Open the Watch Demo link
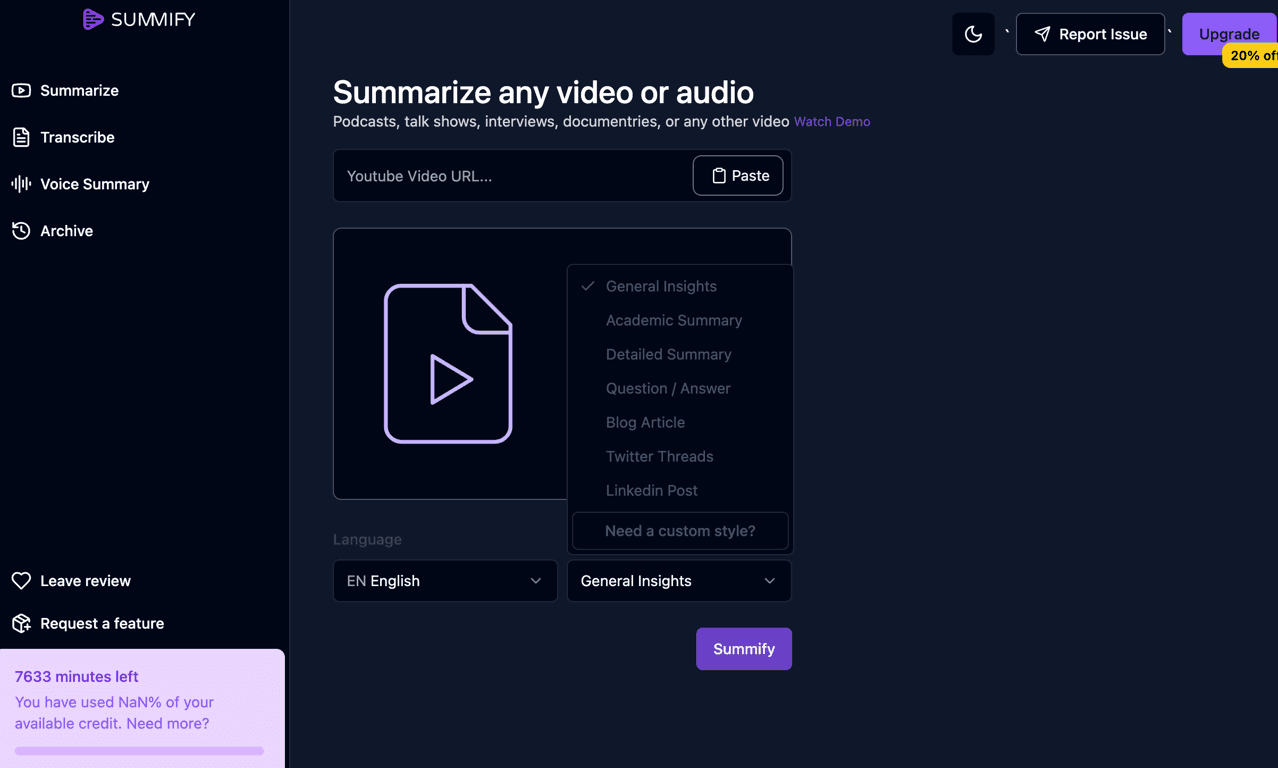The height and width of the screenshot is (768, 1278). click(x=831, y=121)
